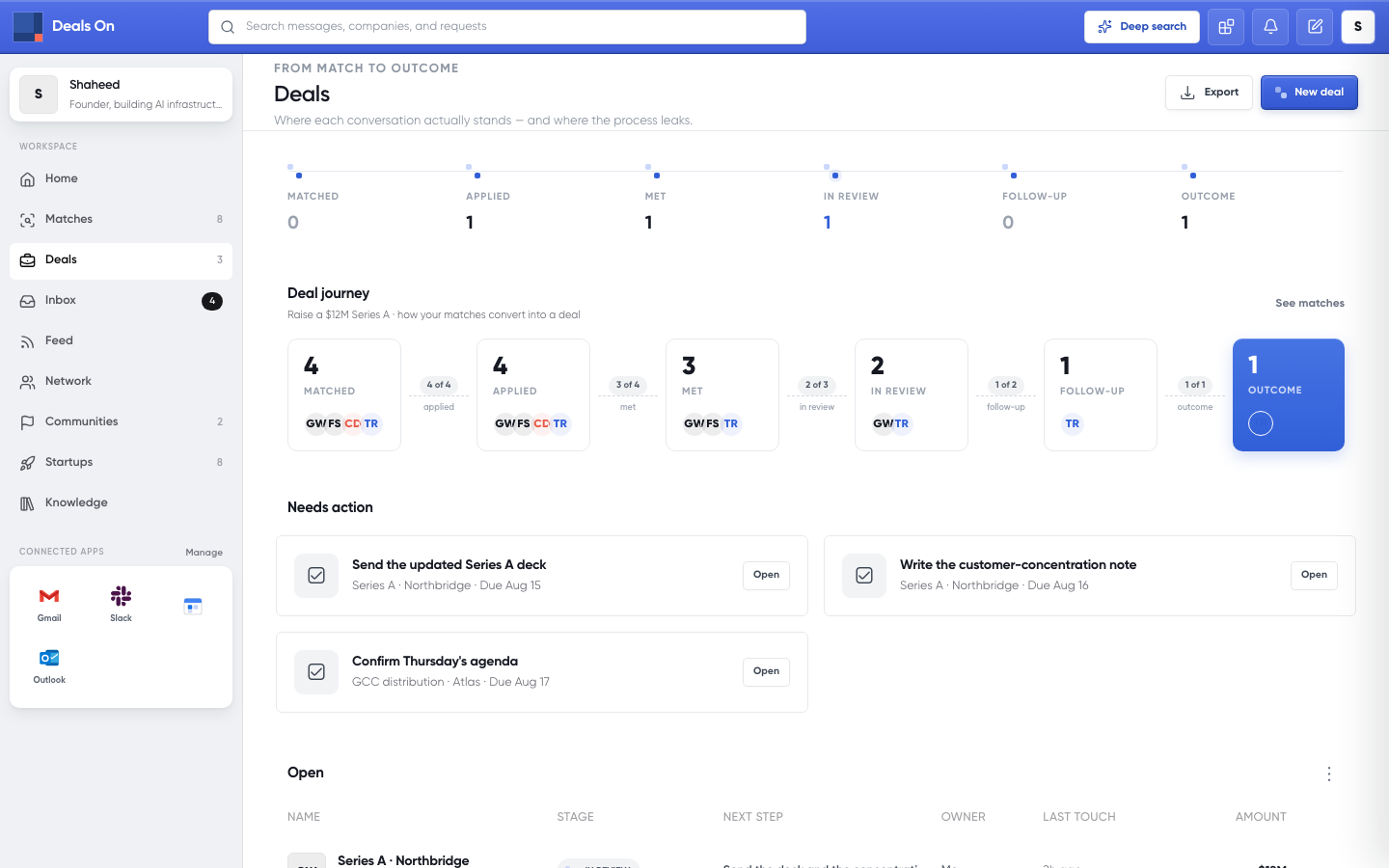Click the Export button

[1209, 93]
